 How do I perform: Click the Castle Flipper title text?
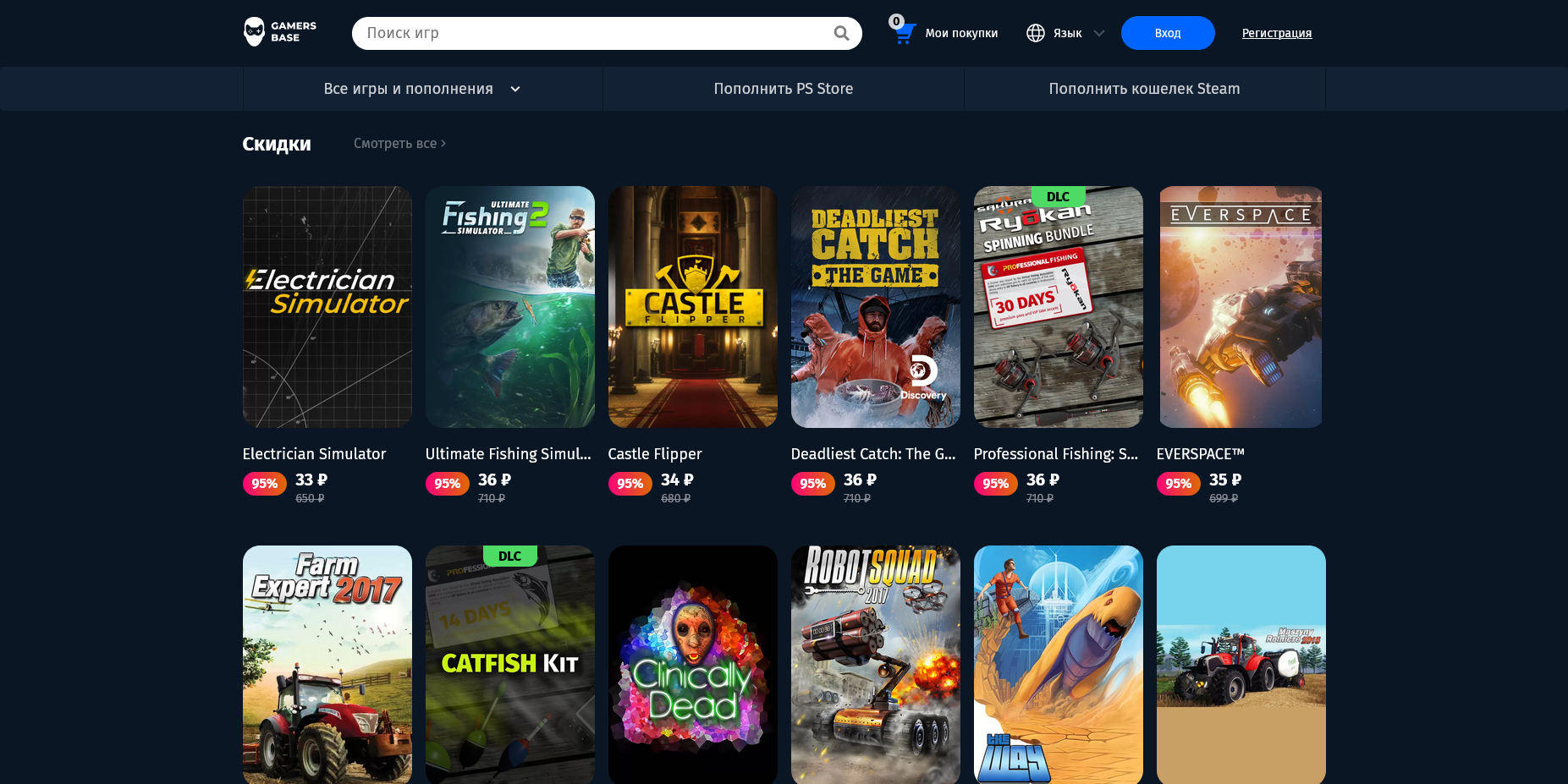tap(655, 454)
